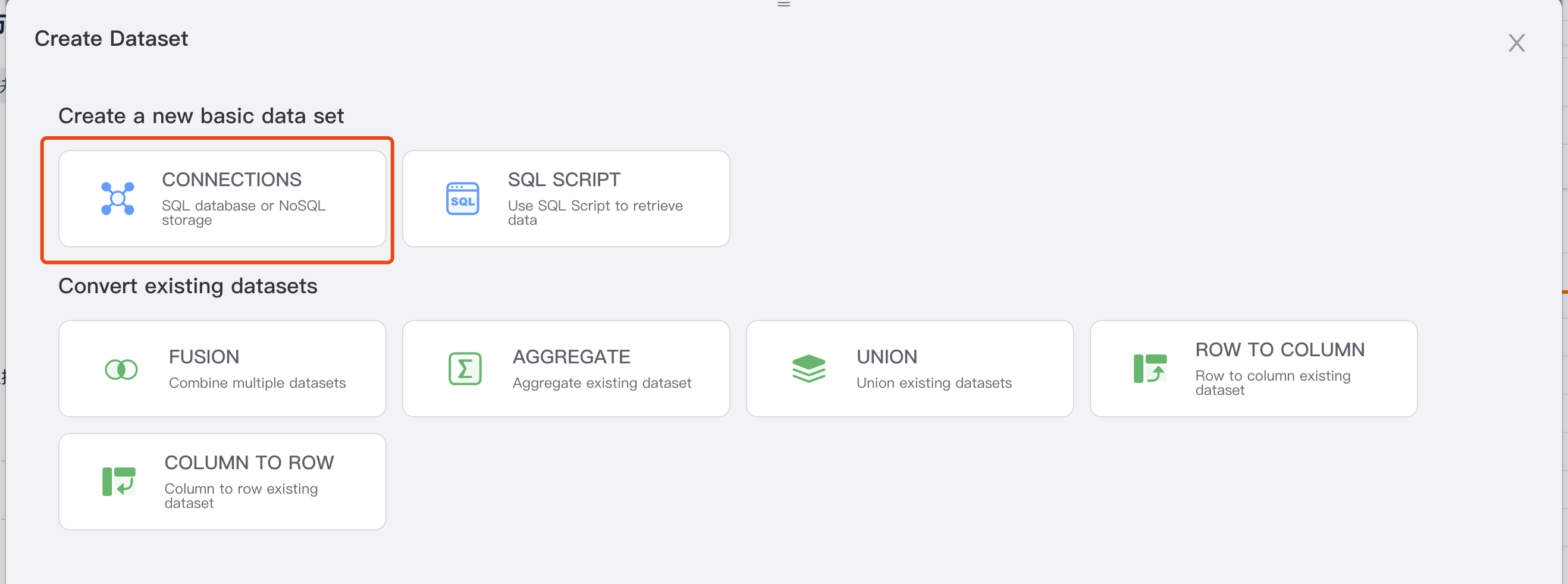Choose ROW TO COLUMN title
The image size is (1568, 584).
[x=1280, y=350]
